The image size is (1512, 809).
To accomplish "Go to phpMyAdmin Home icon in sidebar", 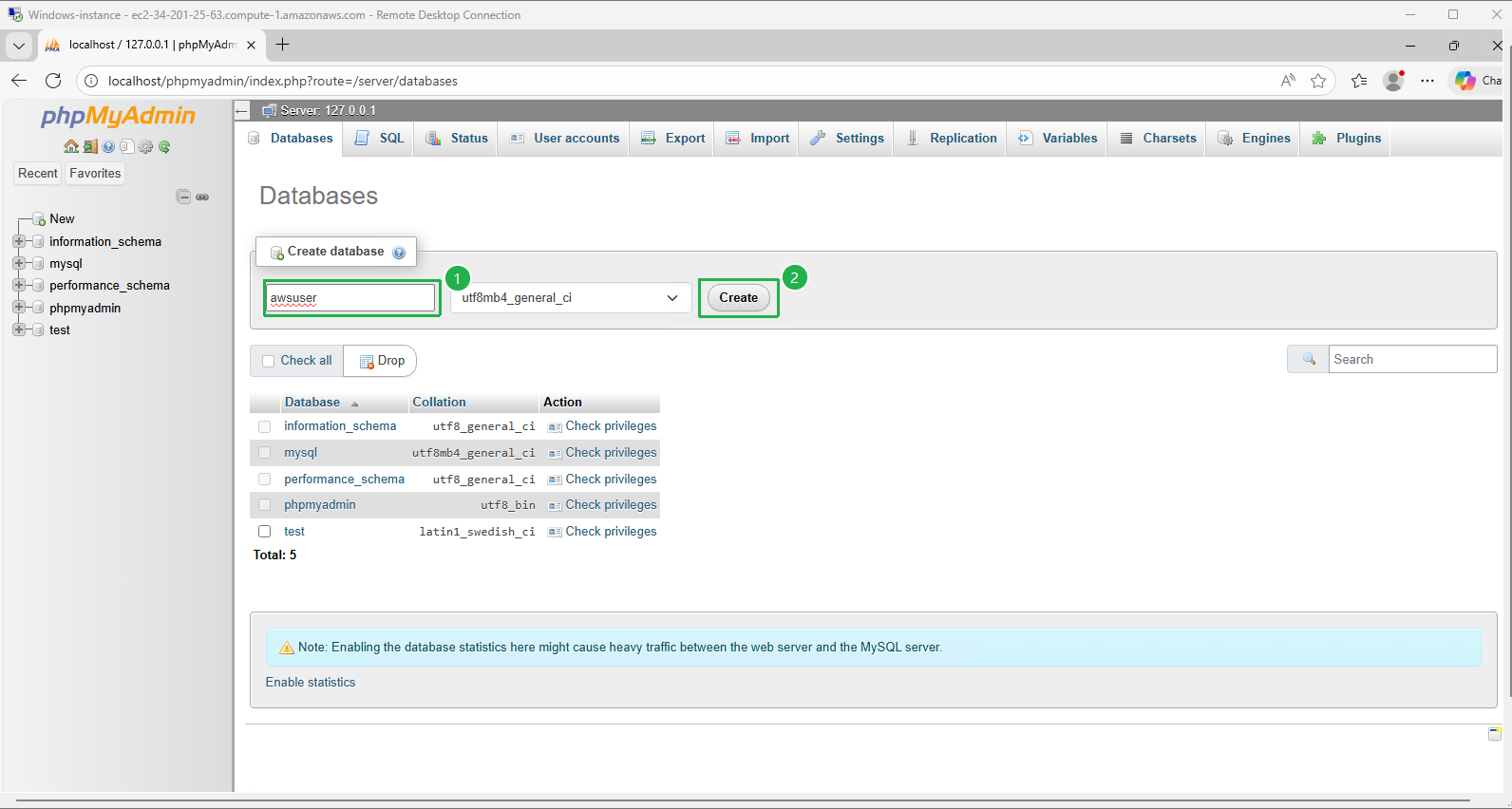I will pos(71,146).
